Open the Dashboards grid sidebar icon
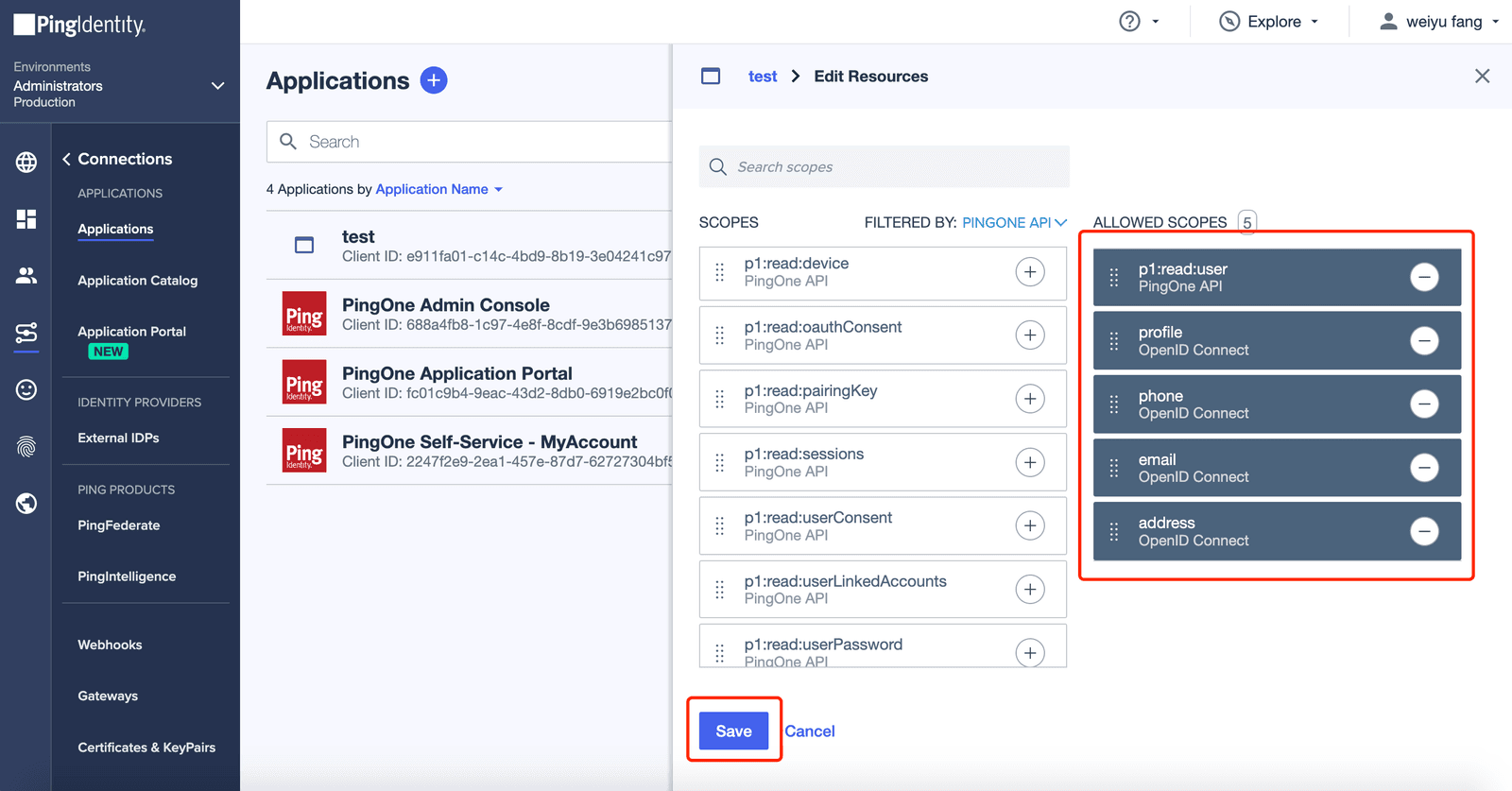Image resolution: width=1512 pixels, height=791 pixels. tap(26, 219)
